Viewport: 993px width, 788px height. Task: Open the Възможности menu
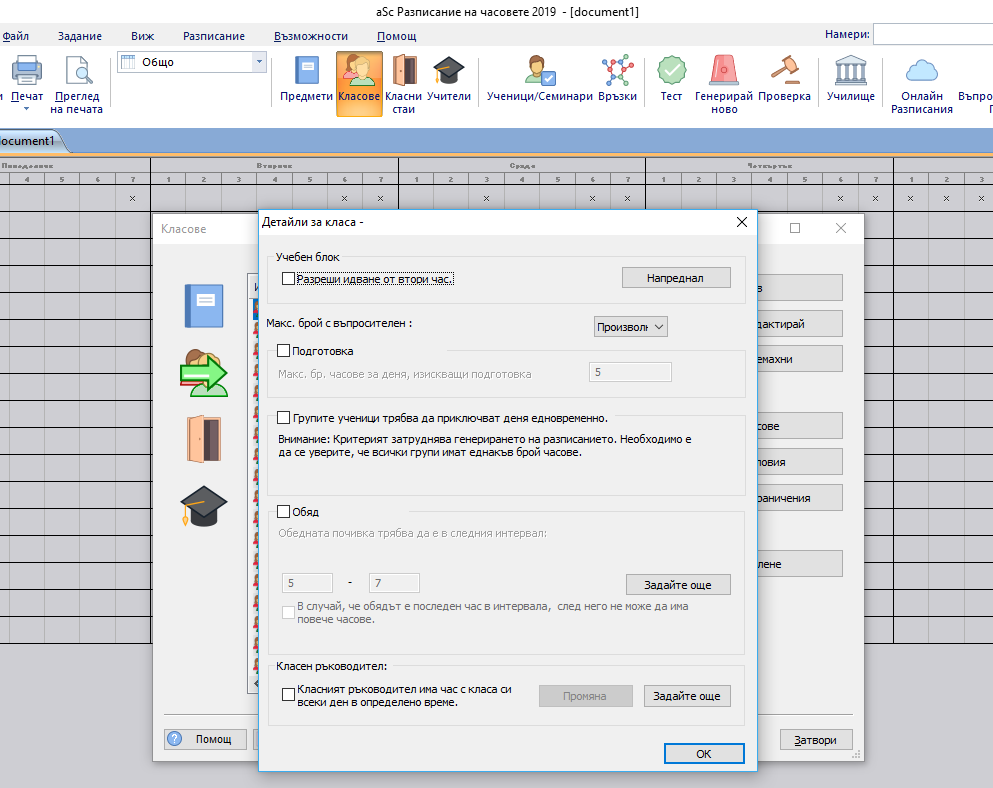311,36
